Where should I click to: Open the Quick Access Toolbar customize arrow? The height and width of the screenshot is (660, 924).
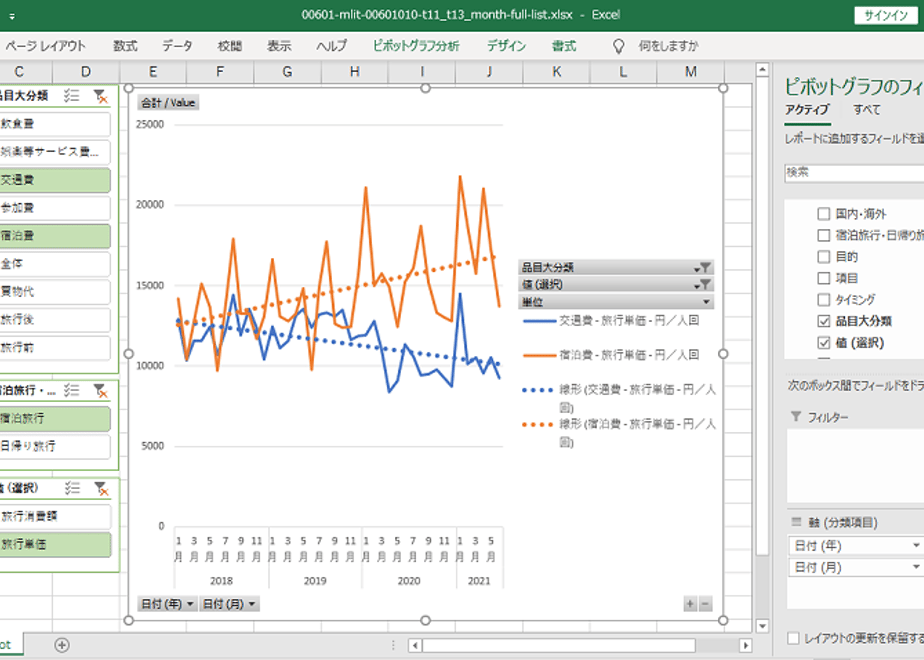(x=12, y=16)
